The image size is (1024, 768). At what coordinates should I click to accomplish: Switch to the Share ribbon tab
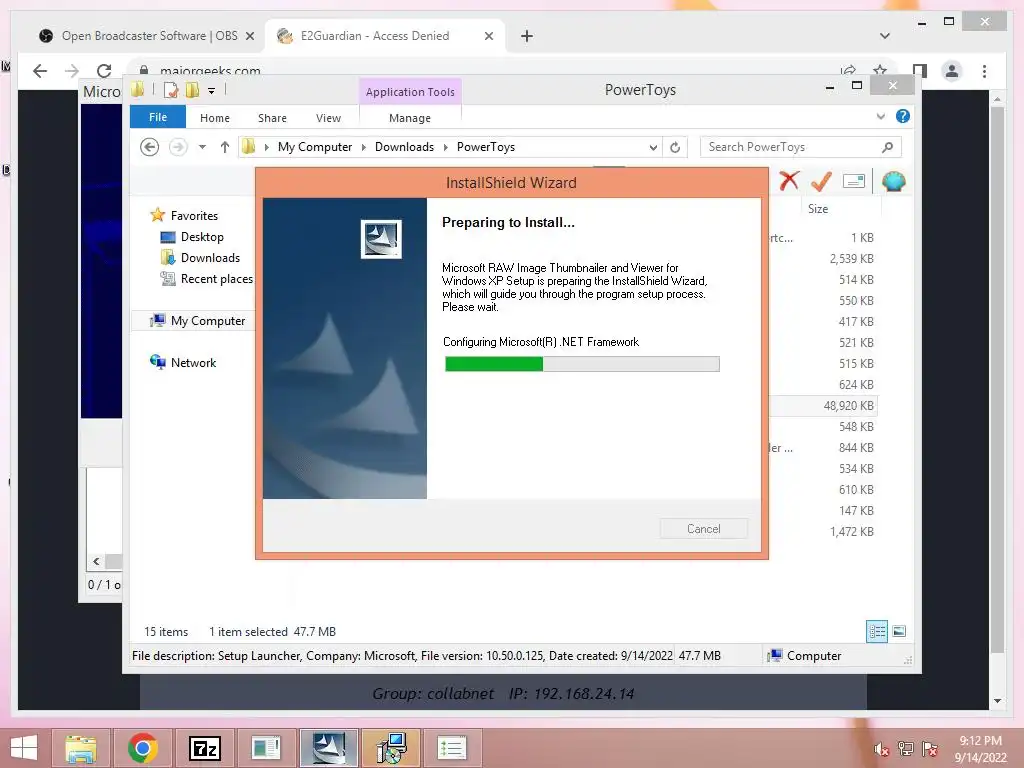point(272,118)
